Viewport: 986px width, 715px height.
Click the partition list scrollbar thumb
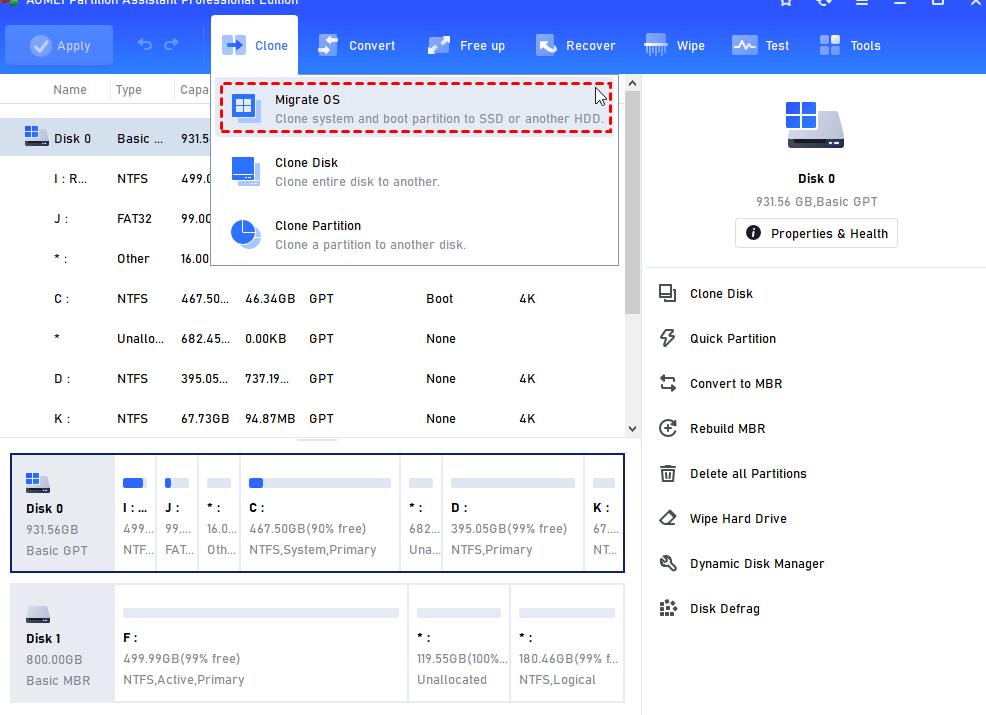[x=633, y=202]
